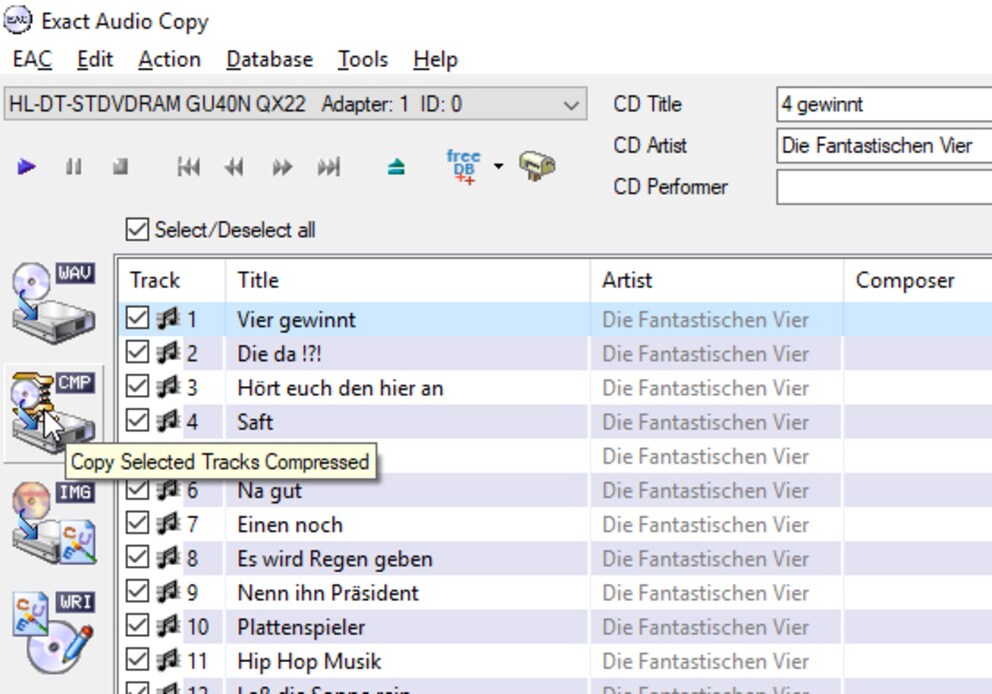
Task: Uncheck track 4 Saft checkbox
Action: (x=137, y=421)
